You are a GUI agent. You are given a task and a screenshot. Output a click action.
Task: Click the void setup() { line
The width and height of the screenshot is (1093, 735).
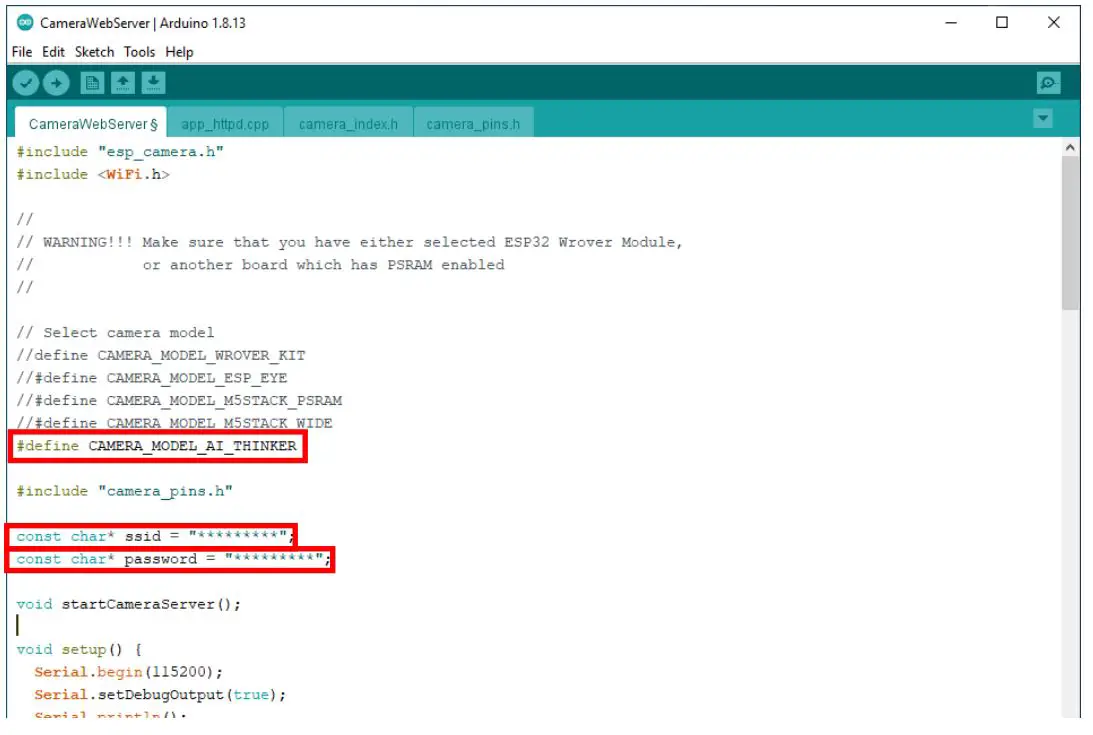(79, 650)
